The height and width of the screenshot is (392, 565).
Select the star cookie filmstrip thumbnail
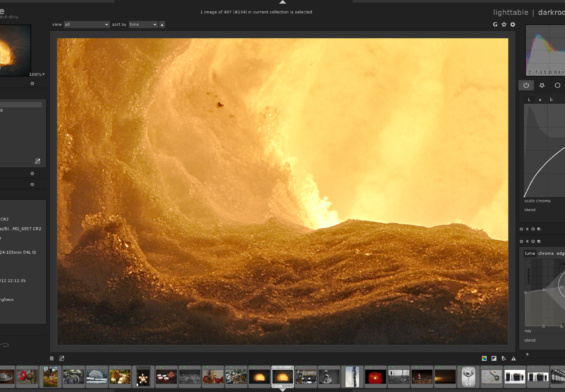(143, 377)
